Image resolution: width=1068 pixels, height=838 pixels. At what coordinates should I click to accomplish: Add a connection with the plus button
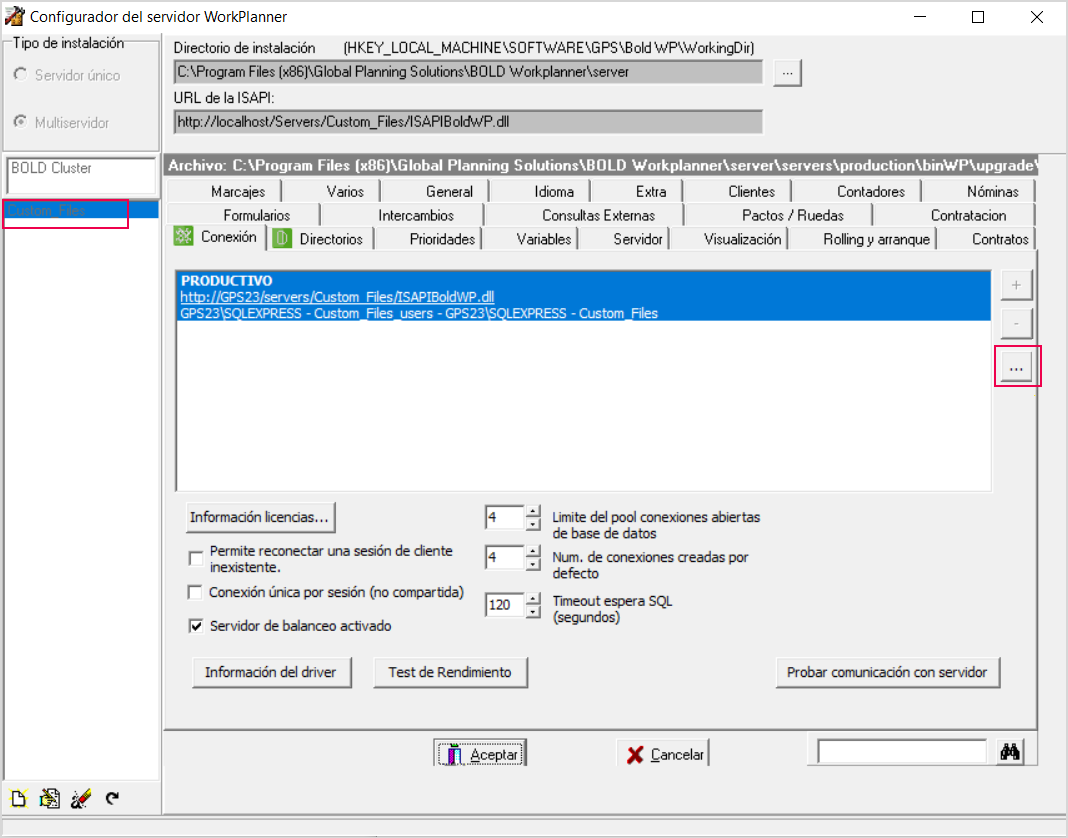pyautogui.click(x=1016, y=285)
